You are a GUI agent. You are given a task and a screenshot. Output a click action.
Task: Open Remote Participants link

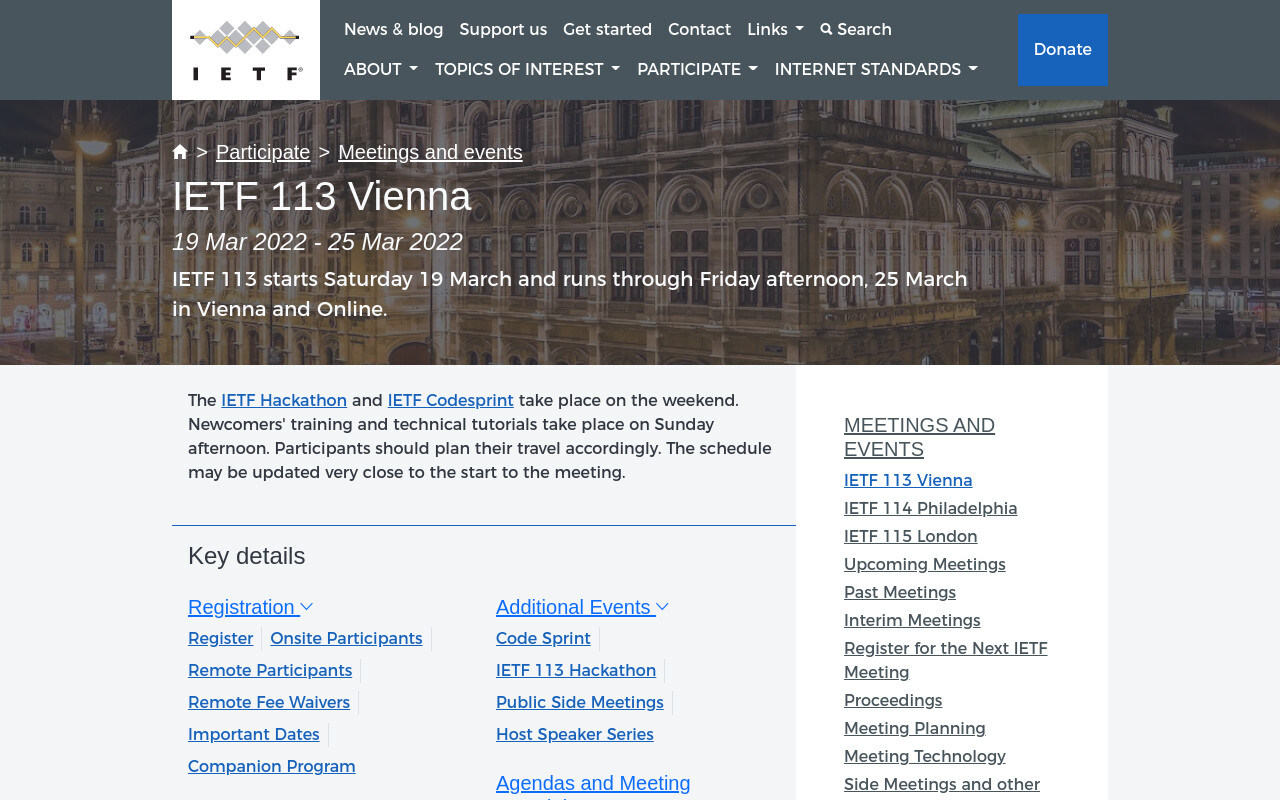270,670
